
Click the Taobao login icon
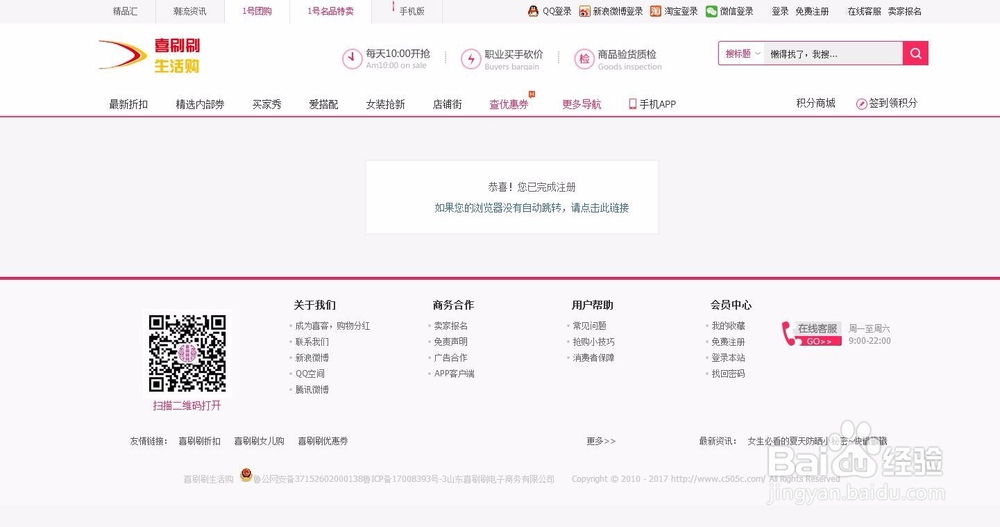(x=655, y=11)
